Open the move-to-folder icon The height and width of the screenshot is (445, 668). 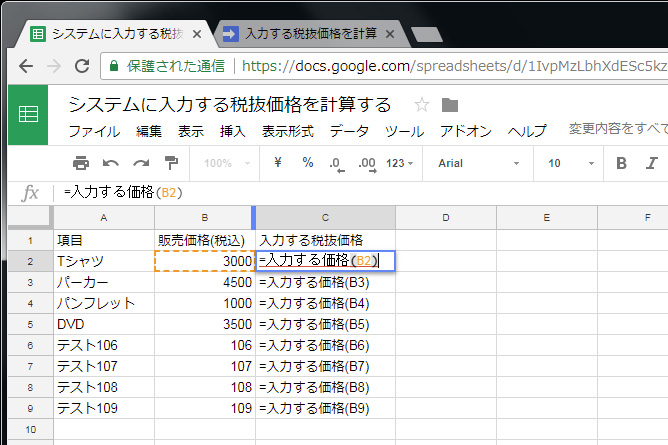pyautogui.click(x=450, y=105)
